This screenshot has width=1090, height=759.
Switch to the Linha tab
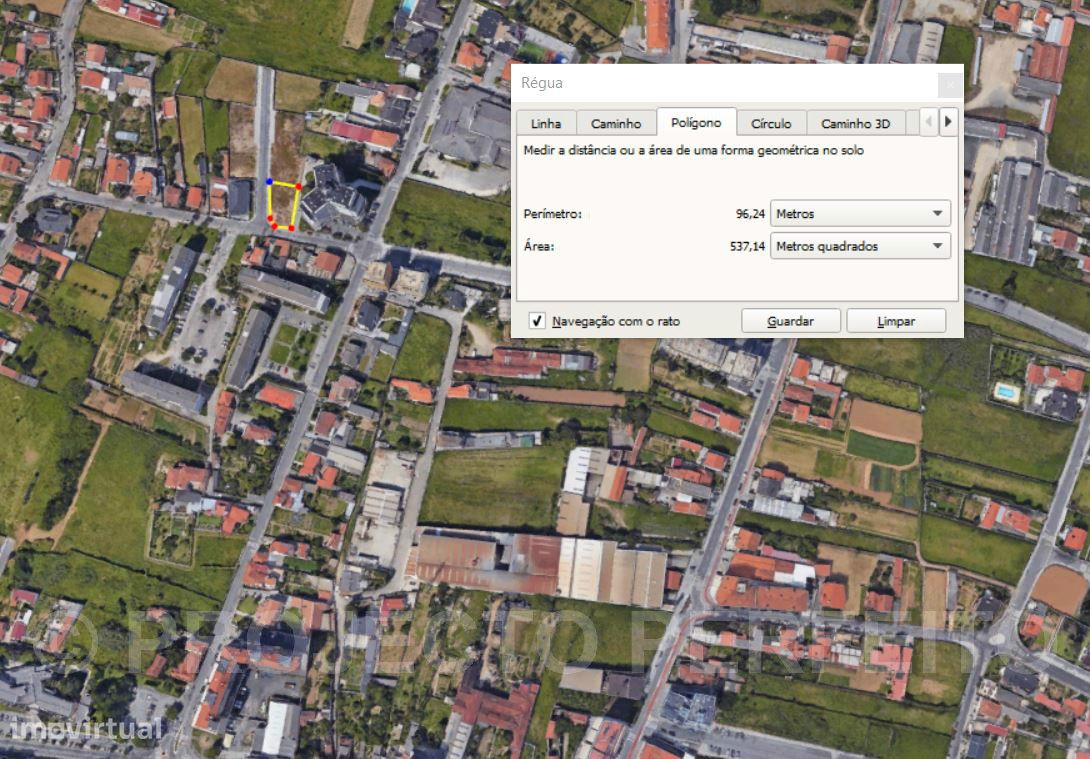546,124
